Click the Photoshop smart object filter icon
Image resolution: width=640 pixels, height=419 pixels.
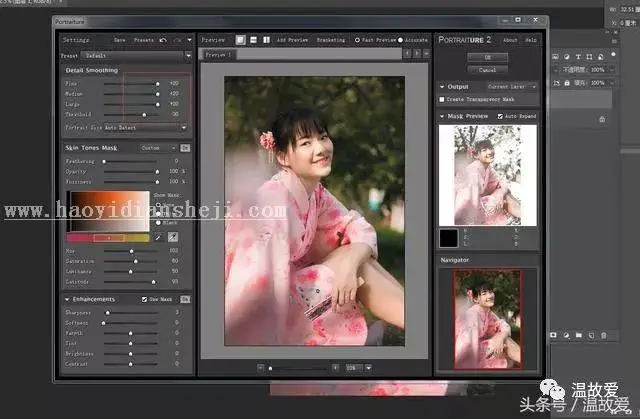[600, 57]
